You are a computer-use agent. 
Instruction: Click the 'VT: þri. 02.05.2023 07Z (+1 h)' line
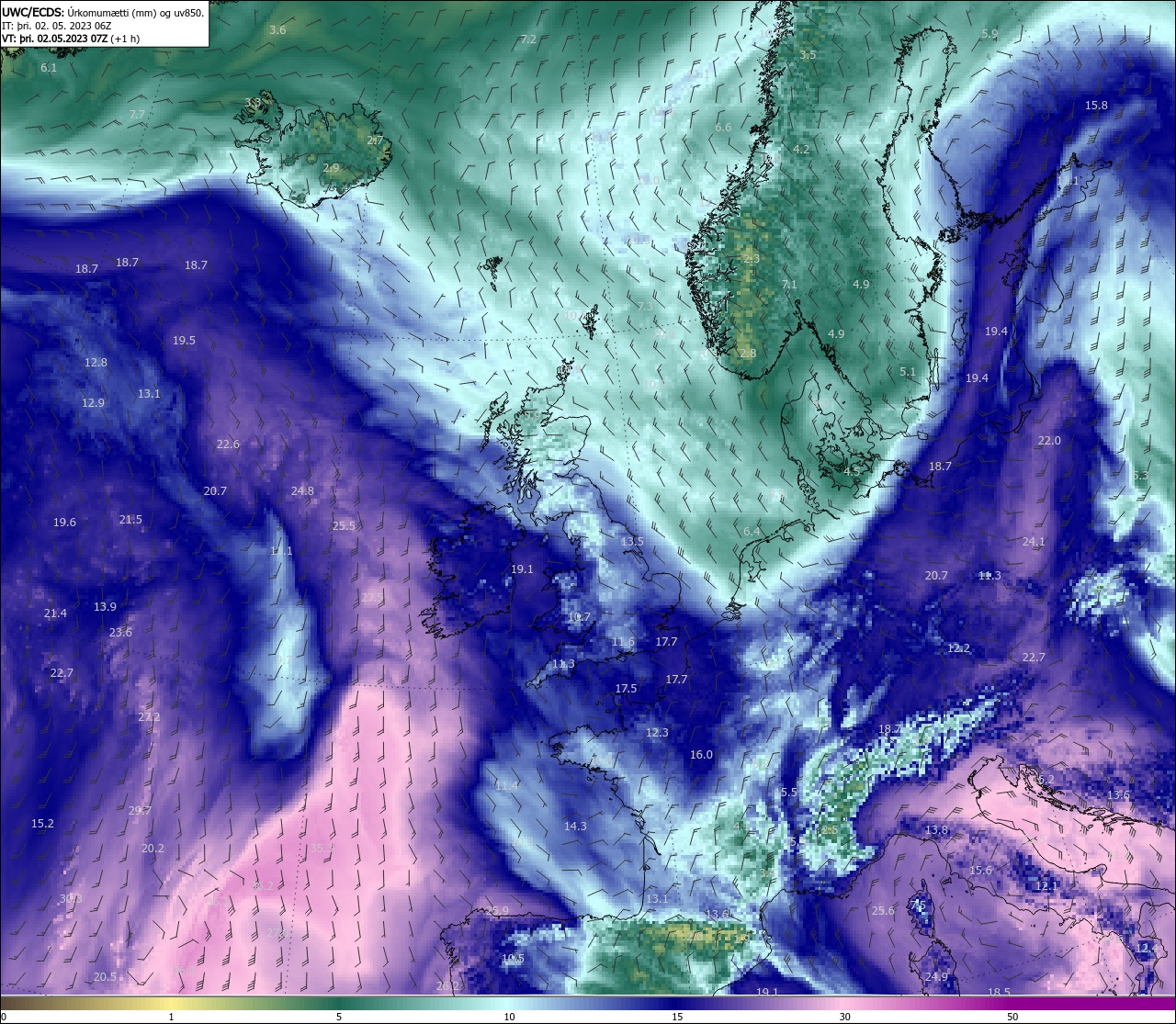point(71,39)
